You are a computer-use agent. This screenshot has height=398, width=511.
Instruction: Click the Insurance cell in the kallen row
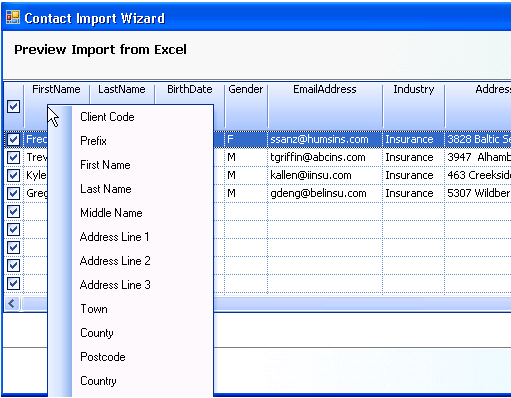414,175
